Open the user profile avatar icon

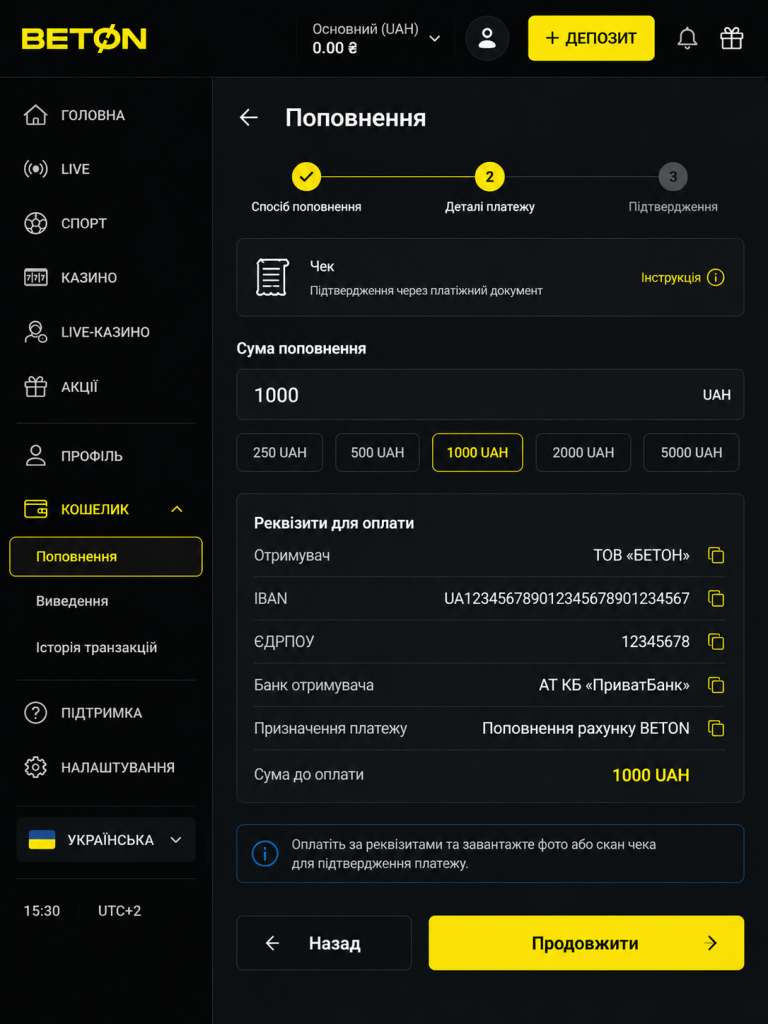click(487, 39)
